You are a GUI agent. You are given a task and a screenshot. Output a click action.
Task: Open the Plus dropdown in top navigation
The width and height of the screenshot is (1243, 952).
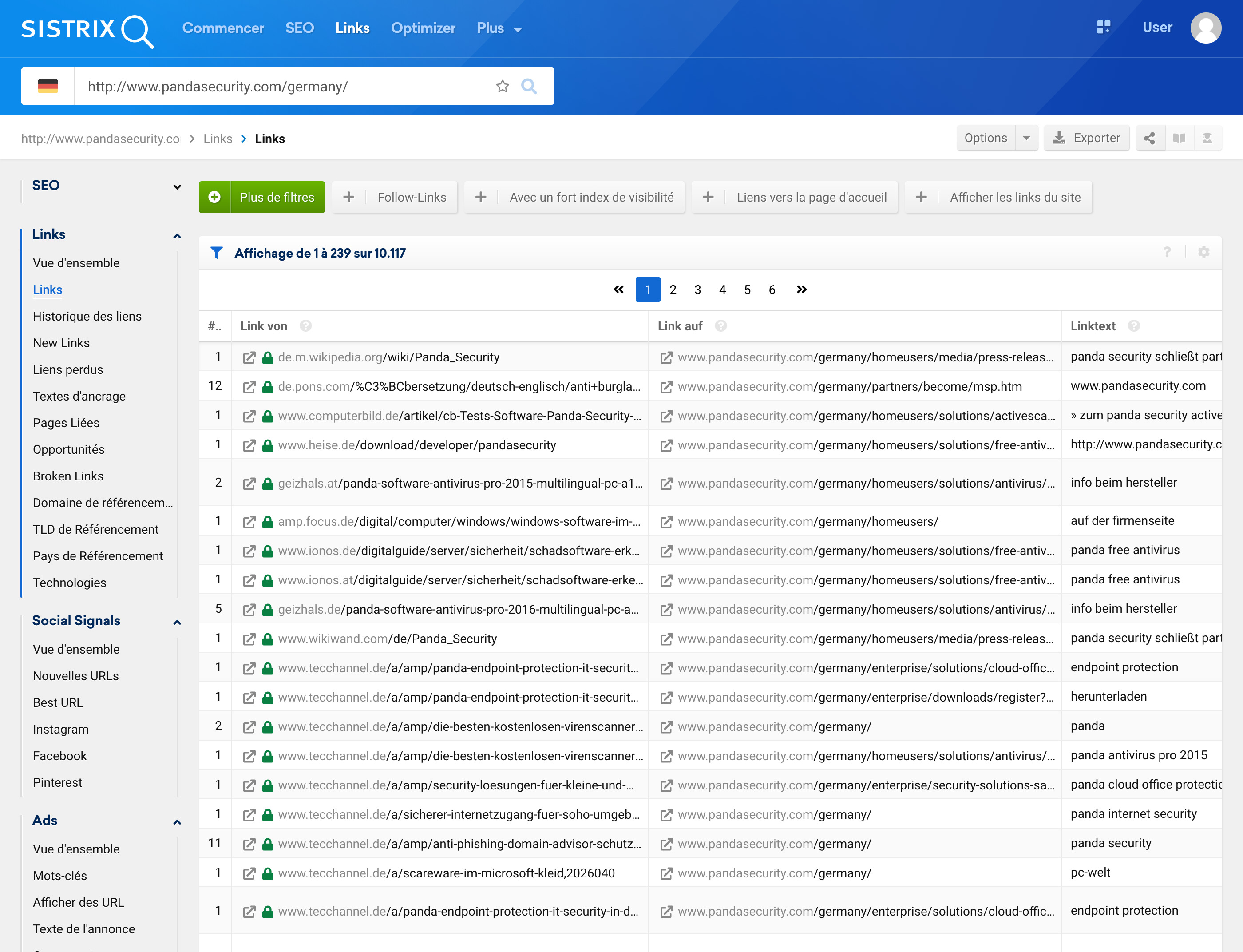[x=499, y=28]
